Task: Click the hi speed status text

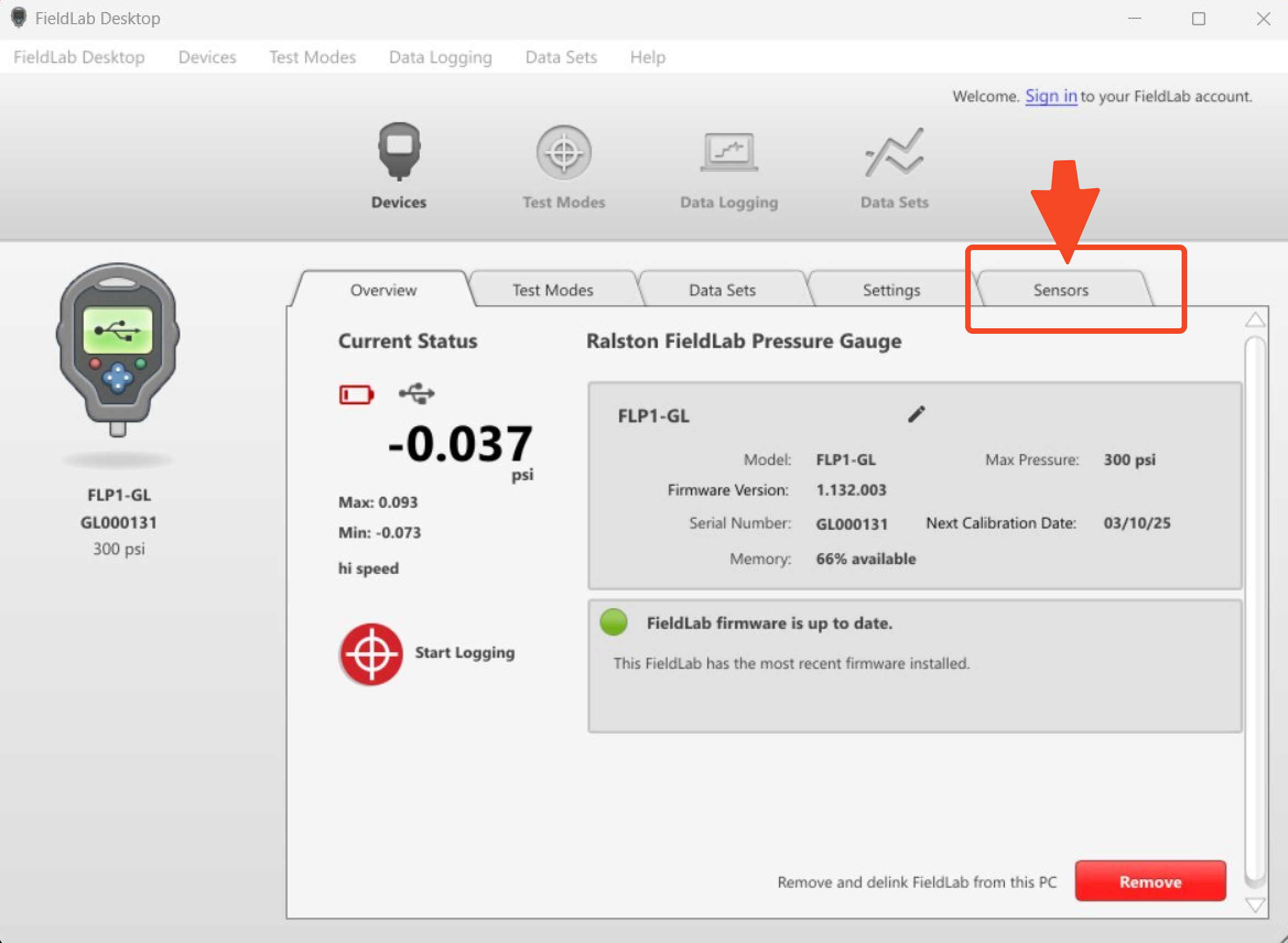Action: point(369,568)
